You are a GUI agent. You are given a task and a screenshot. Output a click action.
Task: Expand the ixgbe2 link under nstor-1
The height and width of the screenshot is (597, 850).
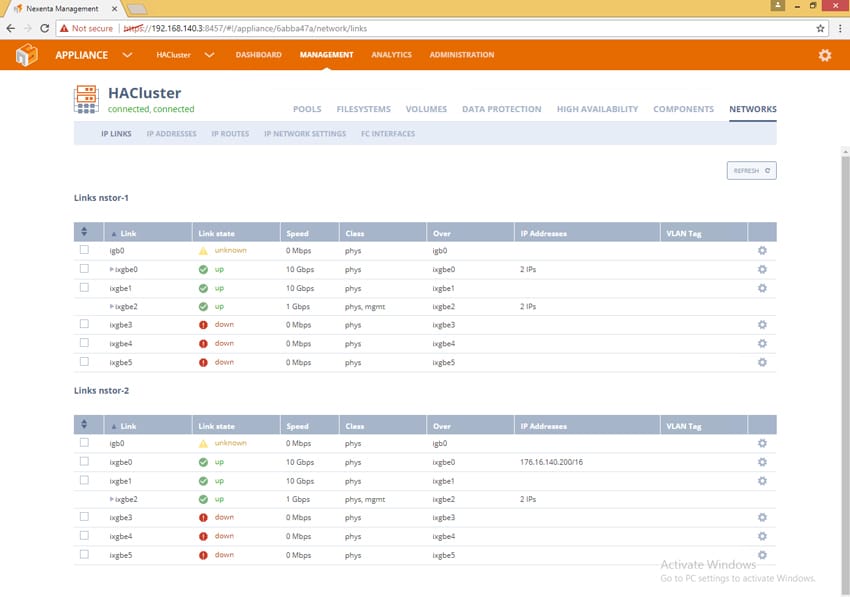tap(112, 306)
